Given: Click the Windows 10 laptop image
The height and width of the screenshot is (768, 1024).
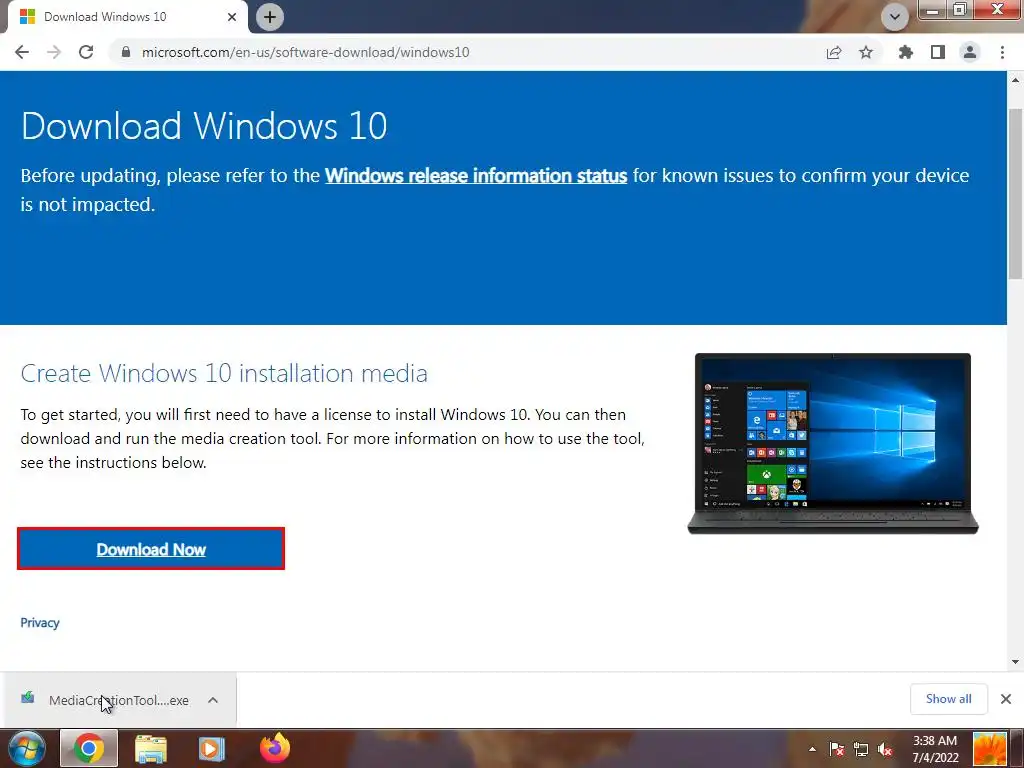Looking at the screenshot, I should (x=833, y=443).
